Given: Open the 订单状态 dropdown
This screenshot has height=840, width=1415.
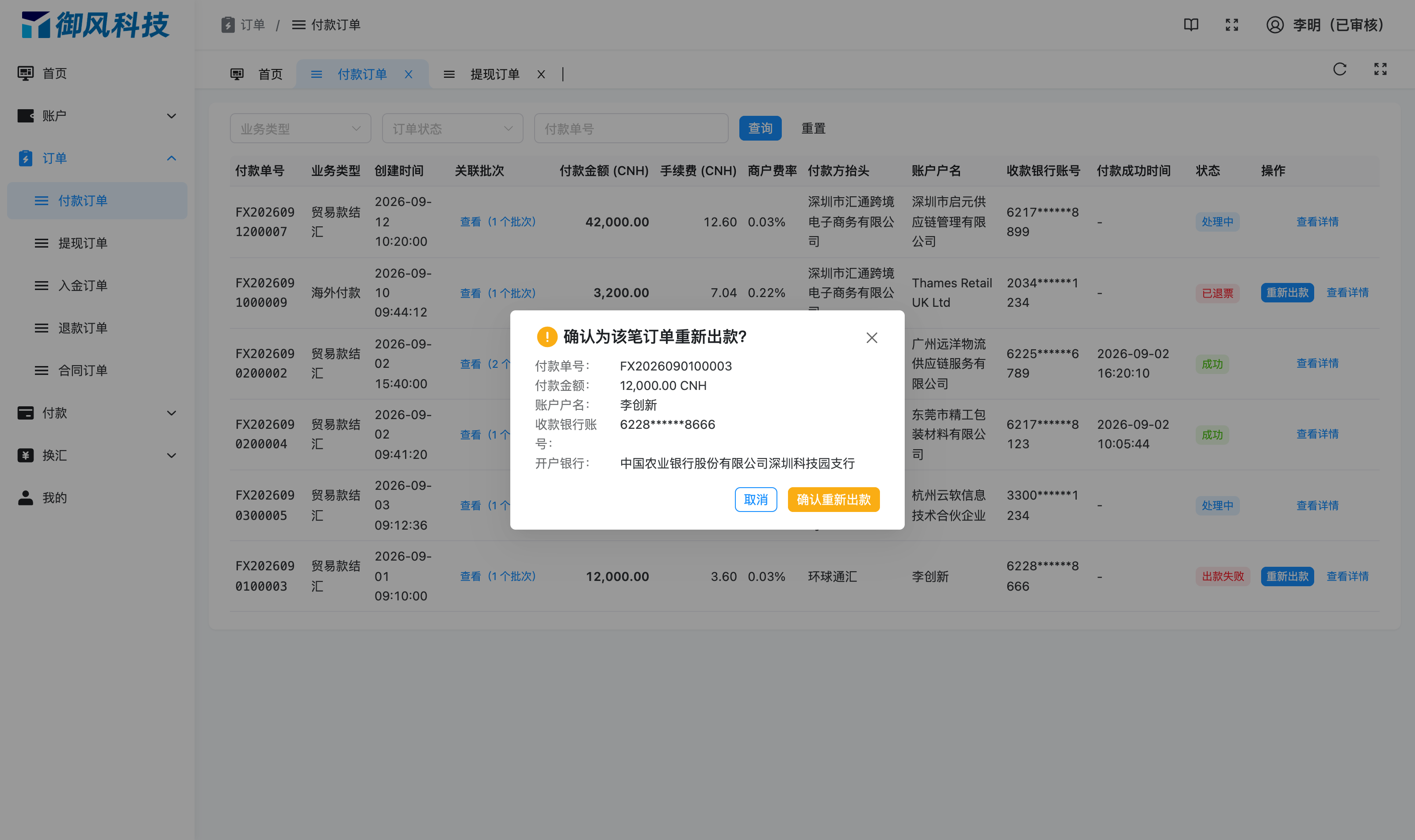Looking at the screenshot, I should pyautogui.click(x=452, y=129).
